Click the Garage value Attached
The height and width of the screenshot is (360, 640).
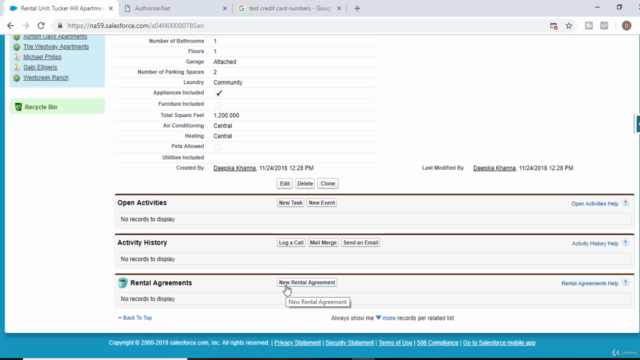224,62
